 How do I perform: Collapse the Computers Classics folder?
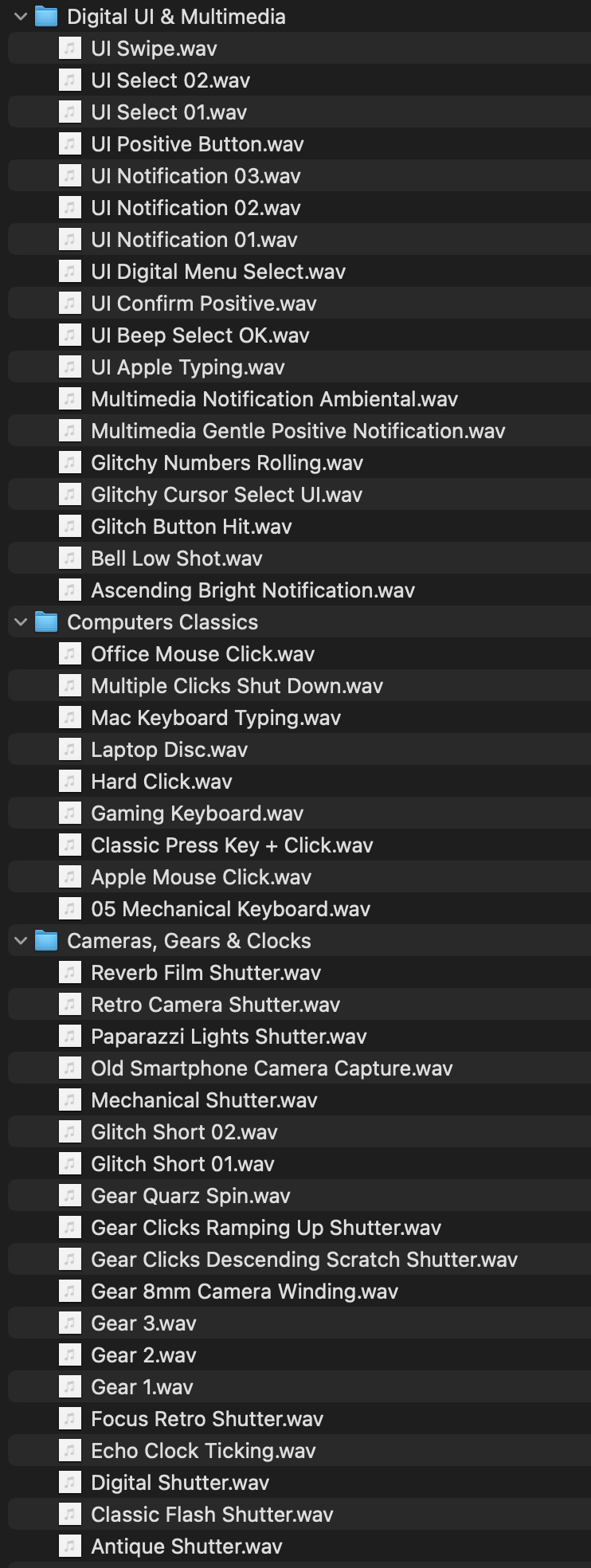(21, 622)
